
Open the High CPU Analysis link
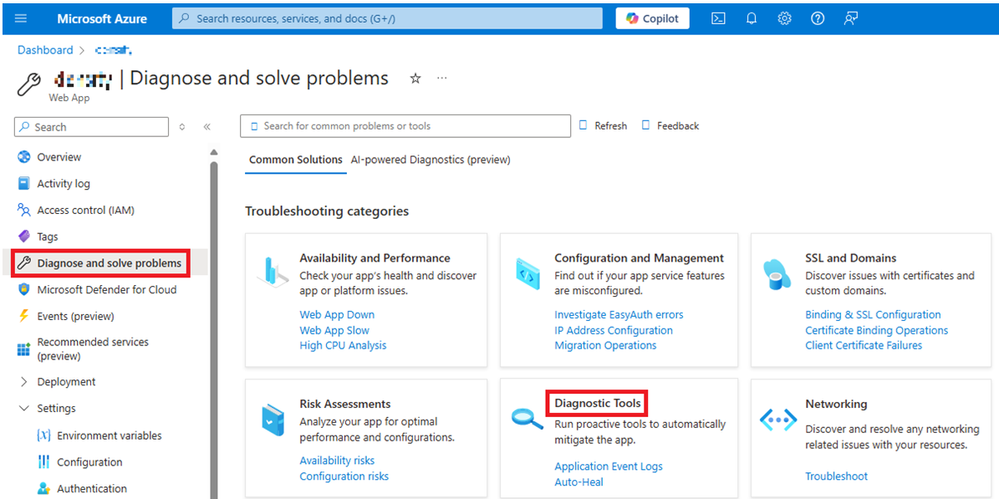343,345
